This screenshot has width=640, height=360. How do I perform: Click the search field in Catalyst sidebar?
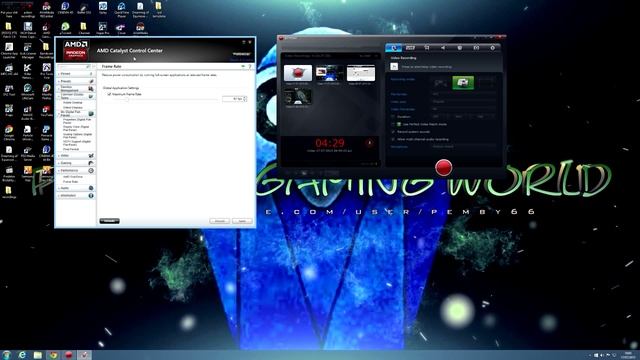click(75, 66)
